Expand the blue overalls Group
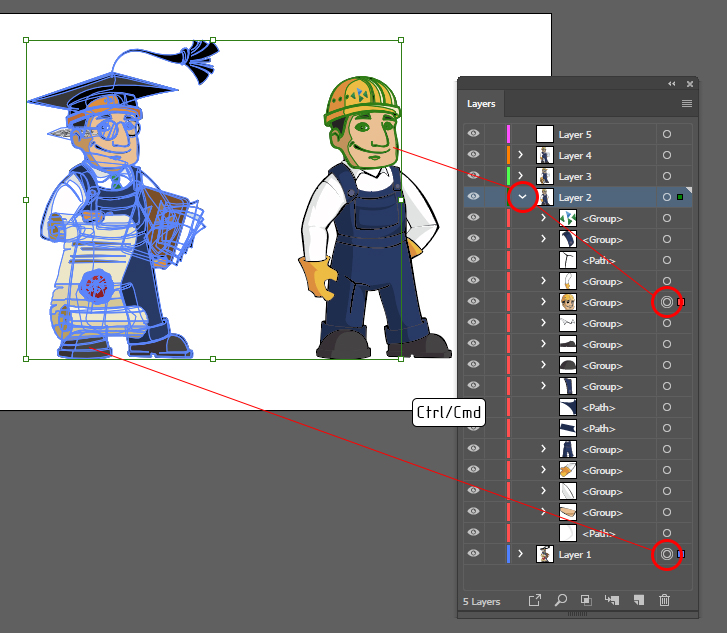Image resolution: width=727 pixels, height=633 pixels. tap(543, 449)
